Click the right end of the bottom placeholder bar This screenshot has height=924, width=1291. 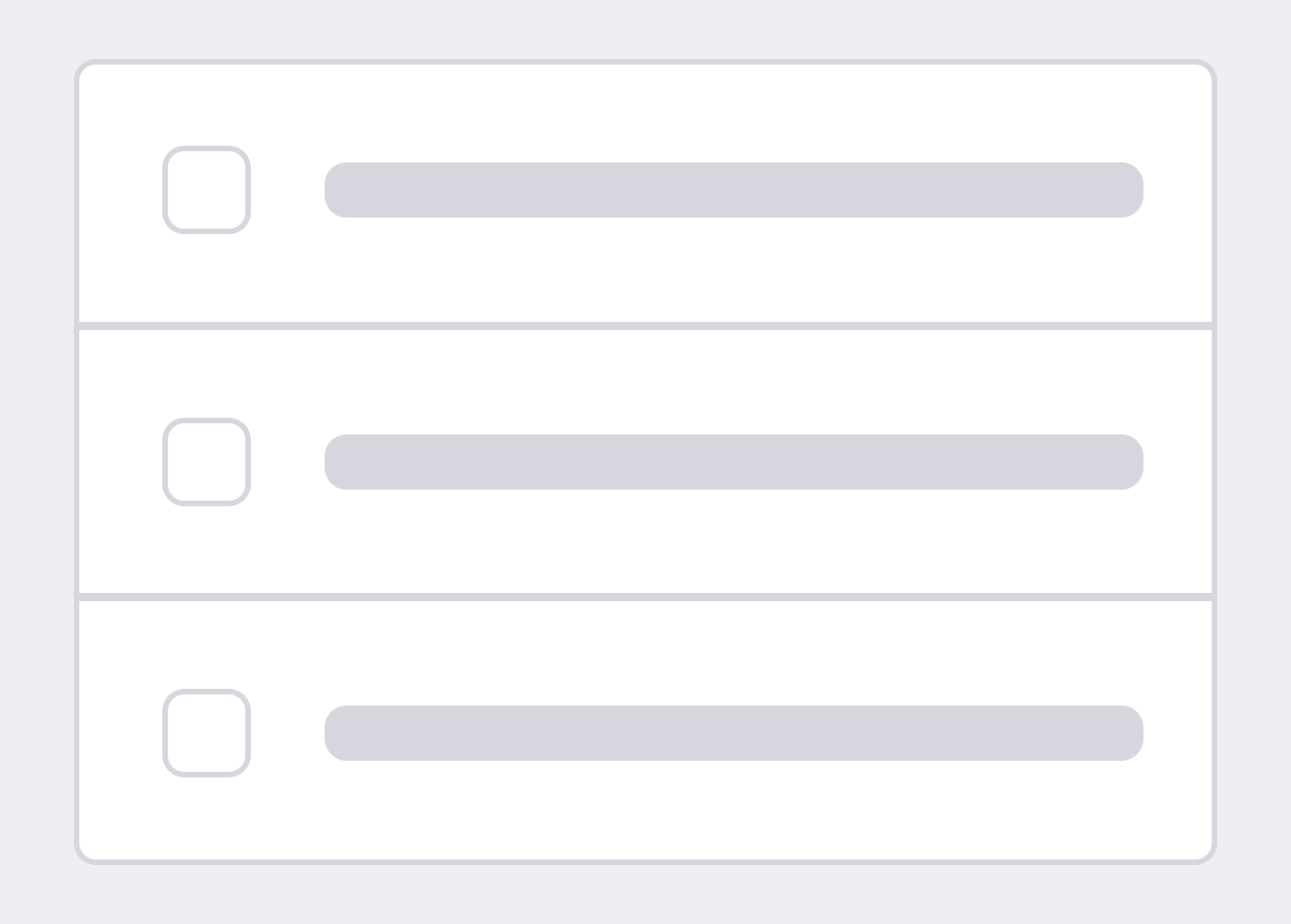click(1127, 733)
